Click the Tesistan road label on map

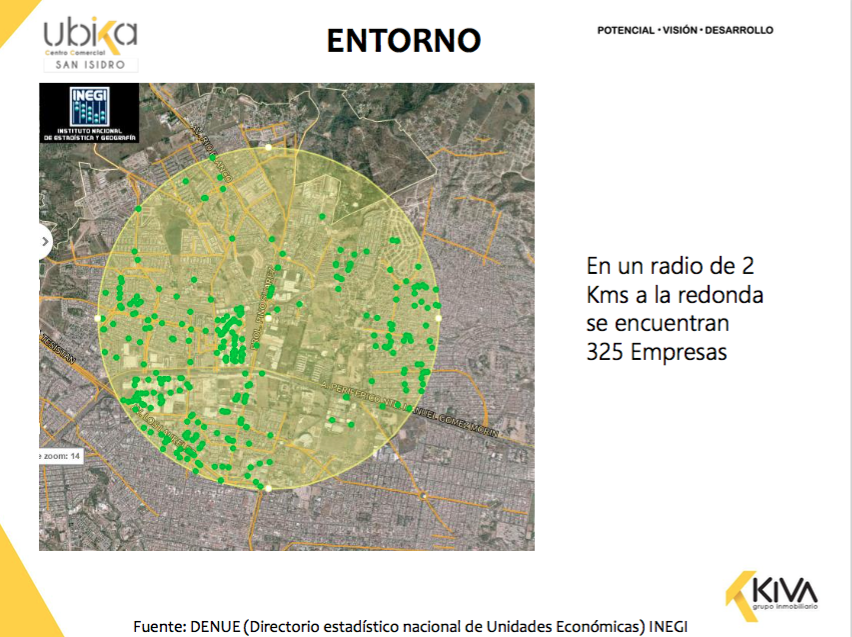tap(57, 348)
